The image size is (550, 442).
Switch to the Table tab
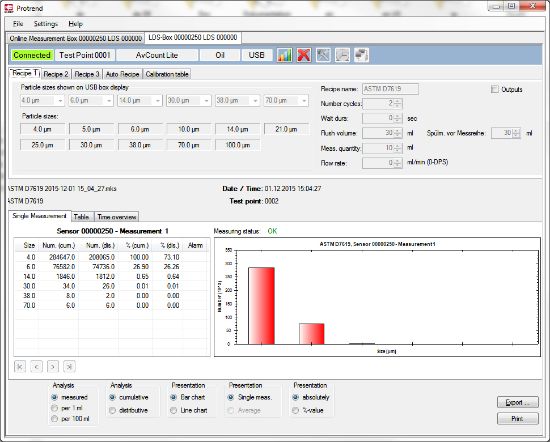coord(82,217)
